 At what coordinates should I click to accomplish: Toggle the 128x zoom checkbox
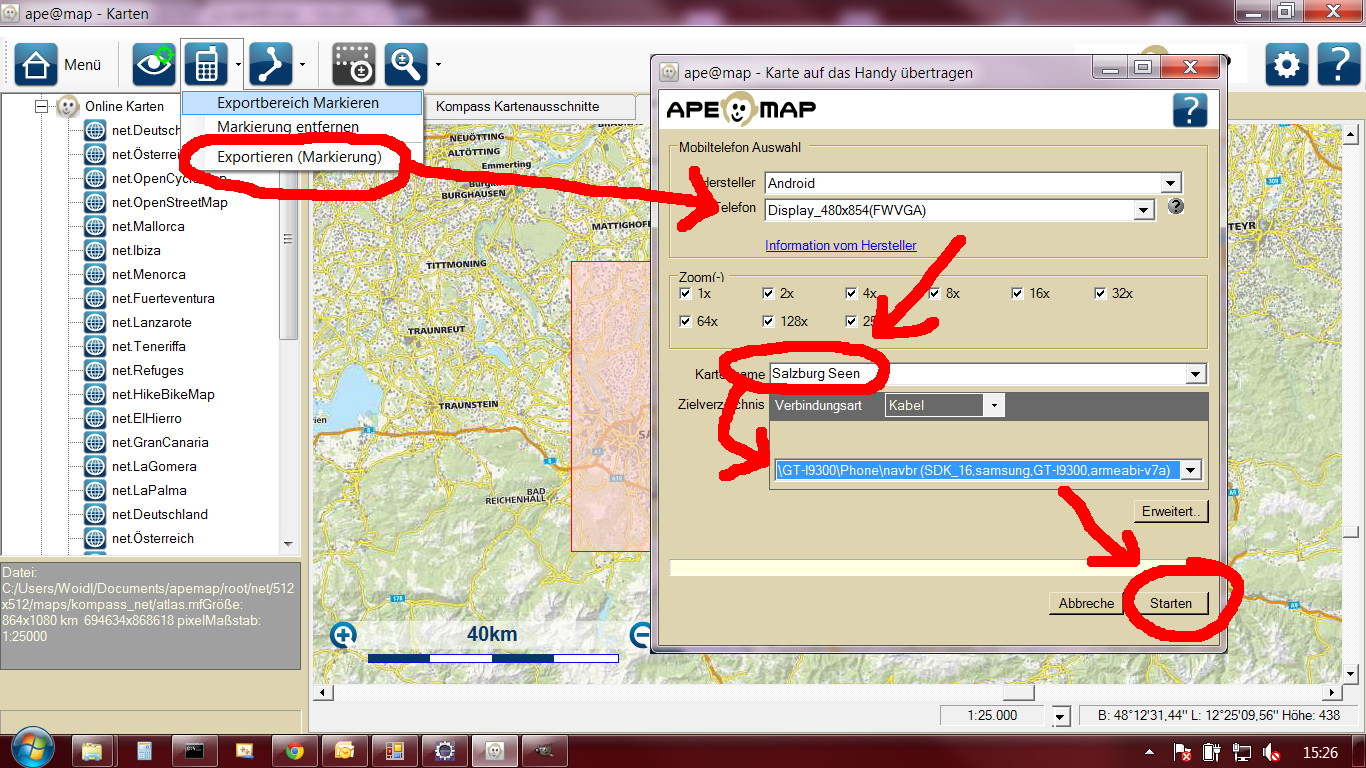[x=768, y=322]
